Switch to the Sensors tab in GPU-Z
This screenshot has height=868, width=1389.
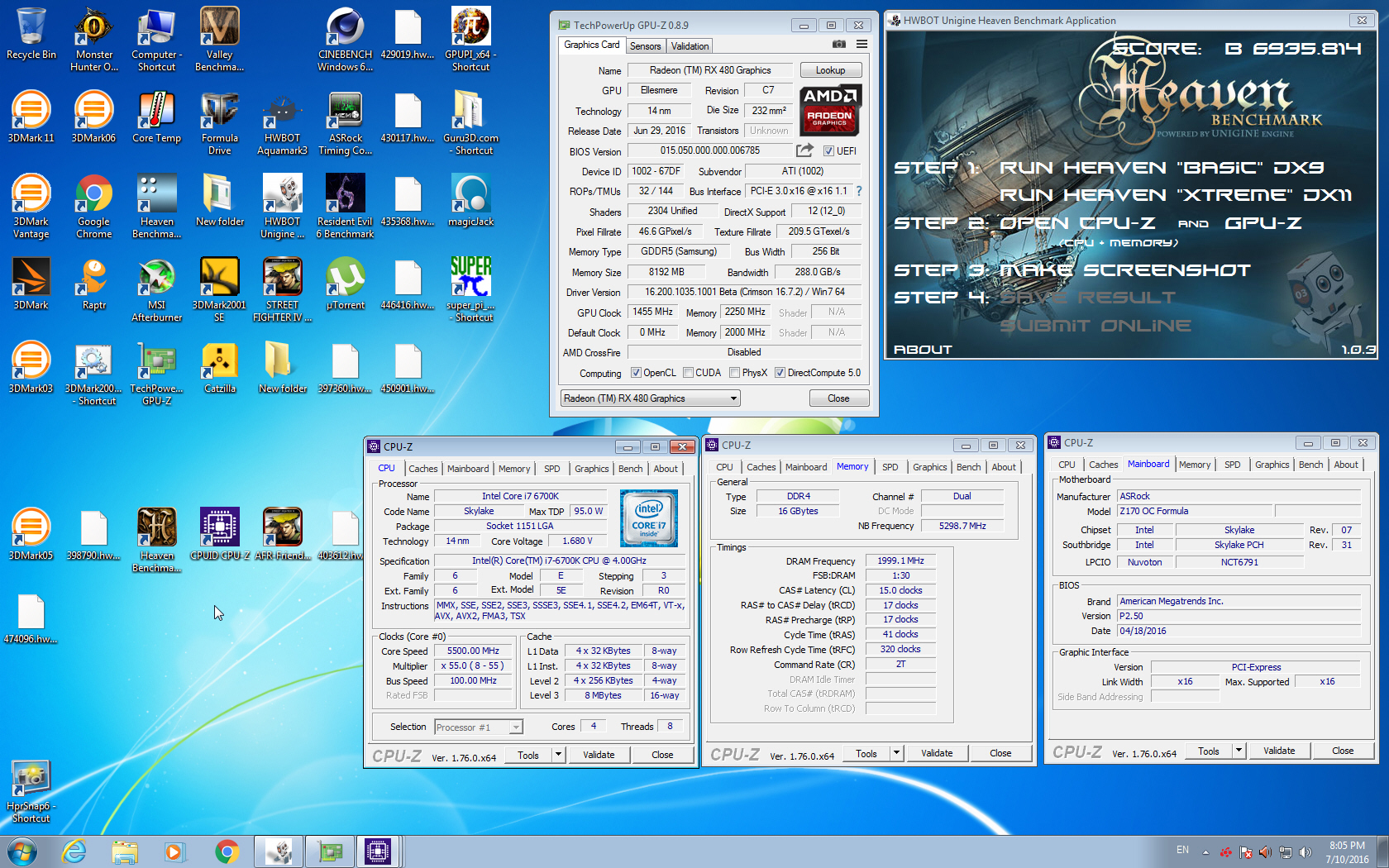pyautogui.click(x=645, y=46)
